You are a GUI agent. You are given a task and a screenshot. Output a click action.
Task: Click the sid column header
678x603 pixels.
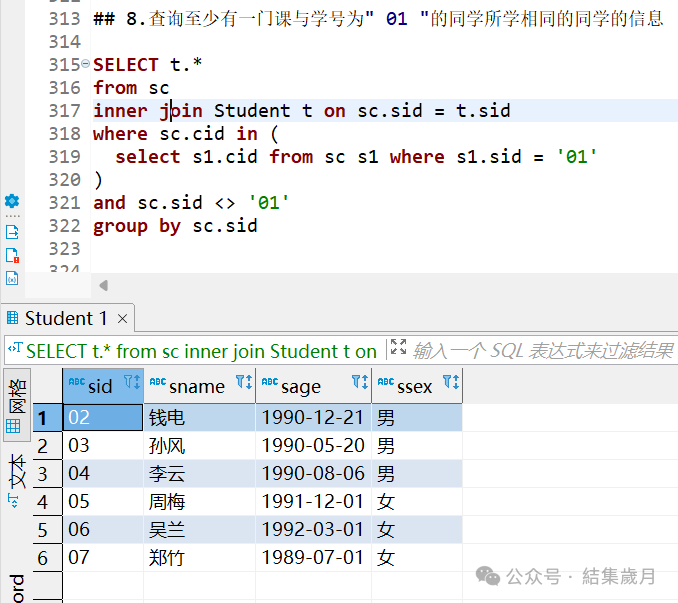(x=103, y=386)
